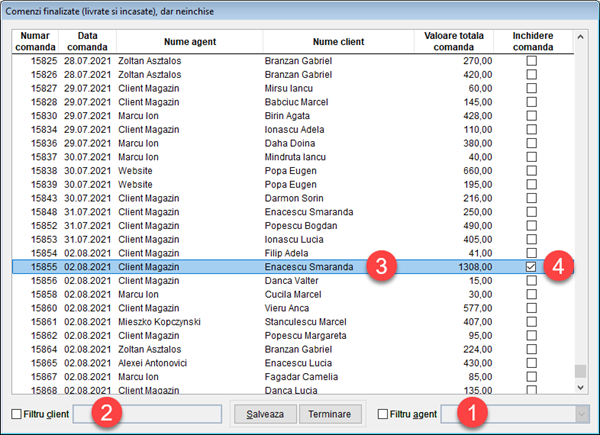Image resolution: width=600 pixels, height=435 pixels.
Task: Enable the Filtru agent checkbox
Action: pyautogui.click(x=384, y=414)
